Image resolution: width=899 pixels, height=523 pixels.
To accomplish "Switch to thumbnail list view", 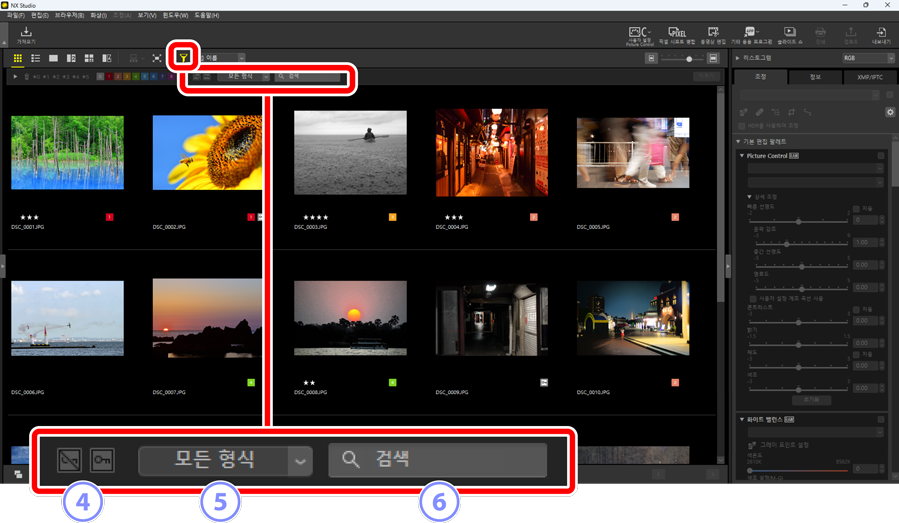I will (35, 59).
